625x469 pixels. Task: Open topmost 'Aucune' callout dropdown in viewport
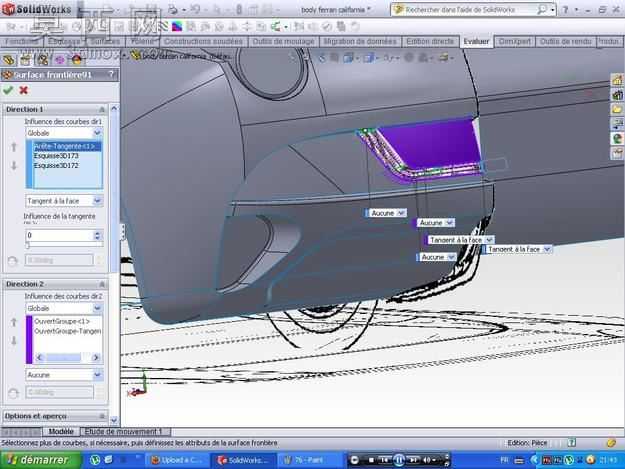pyautogui.click(x=401, y=213)
